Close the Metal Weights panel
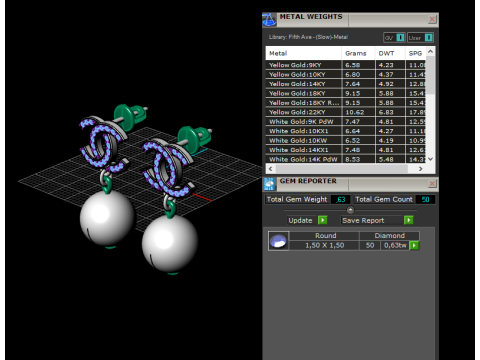480x360 pixels. pos(432,19)
